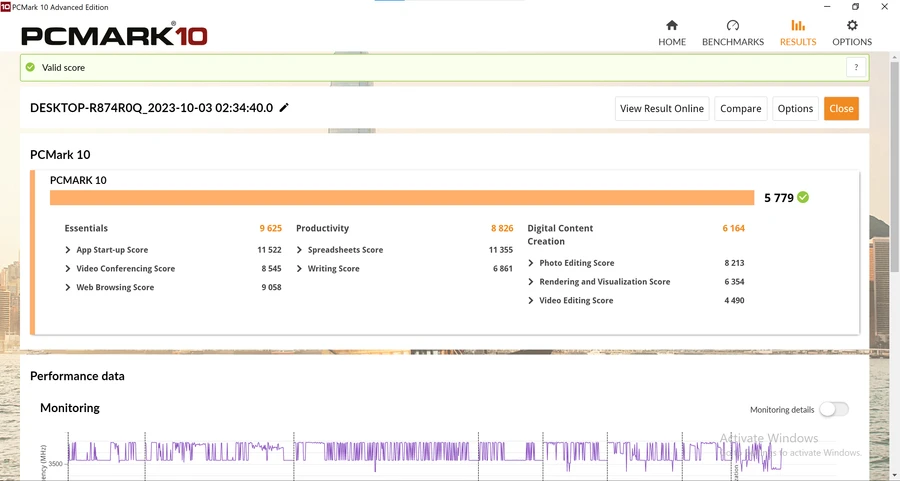900x481 pixels.
Task: Click the PCMark 10 app icon in title bar
Action: 5,7
